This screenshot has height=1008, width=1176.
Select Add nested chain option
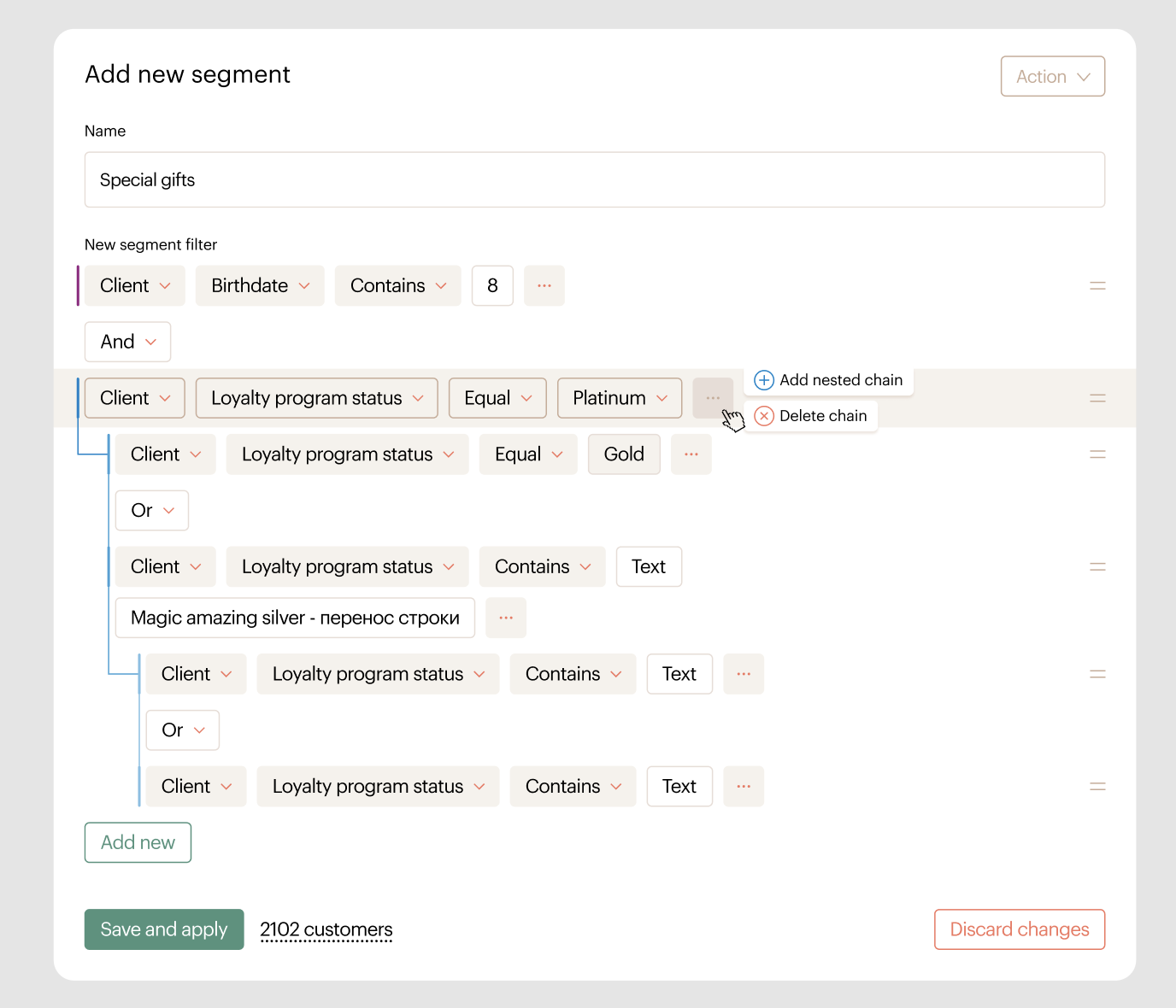coord(828,380)
